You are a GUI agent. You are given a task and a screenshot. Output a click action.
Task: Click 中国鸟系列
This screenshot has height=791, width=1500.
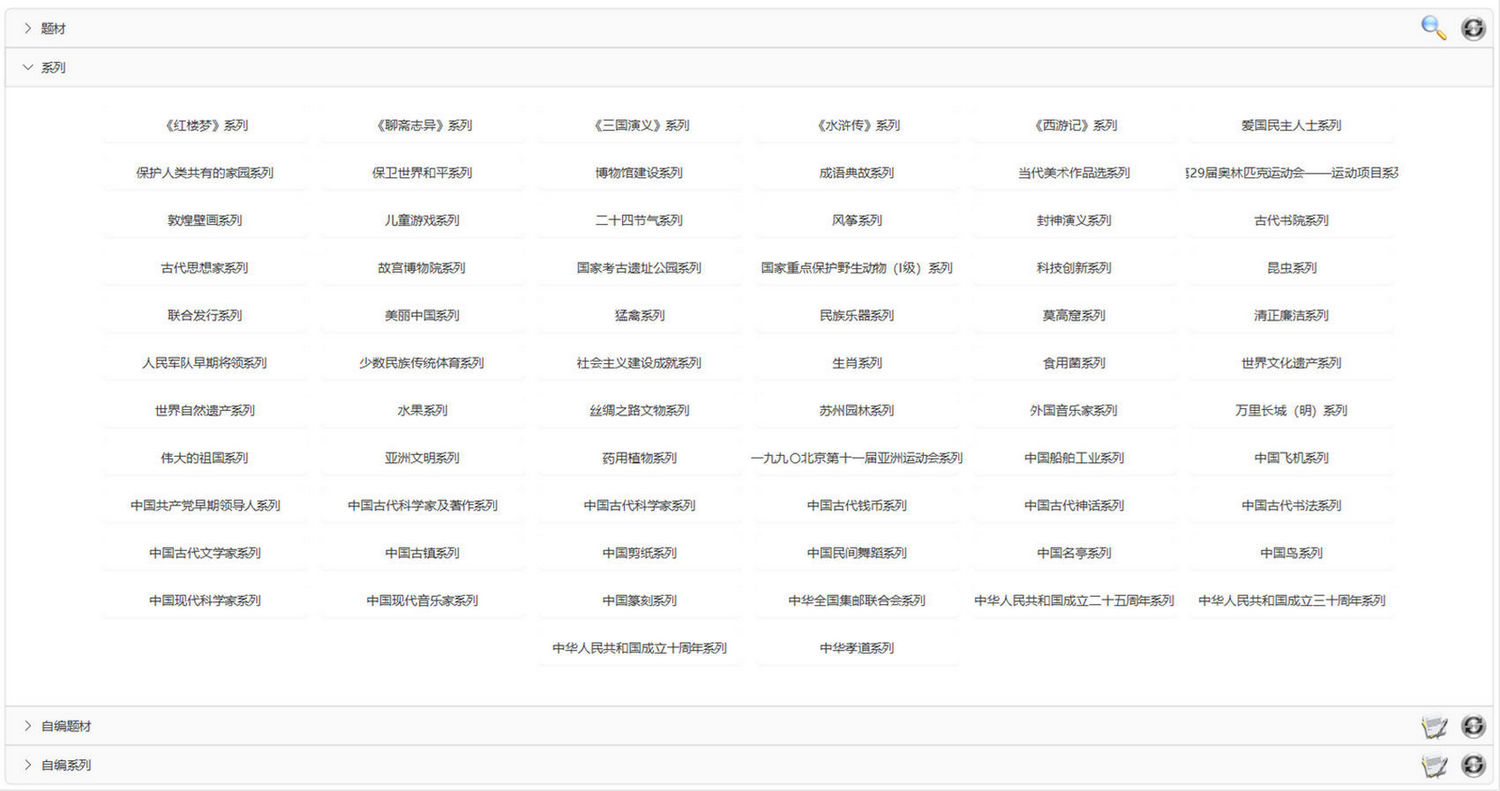click(1291, 553)
